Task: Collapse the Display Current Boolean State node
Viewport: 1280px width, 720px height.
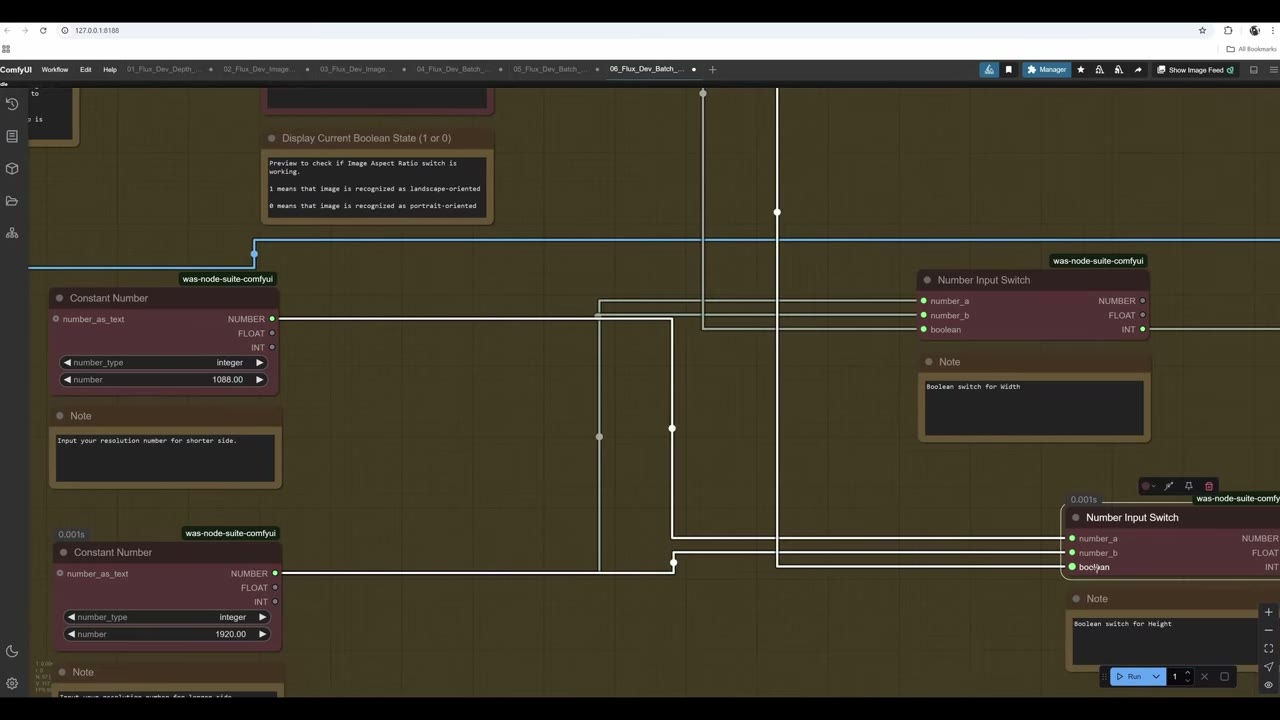Action: (271, 139)
